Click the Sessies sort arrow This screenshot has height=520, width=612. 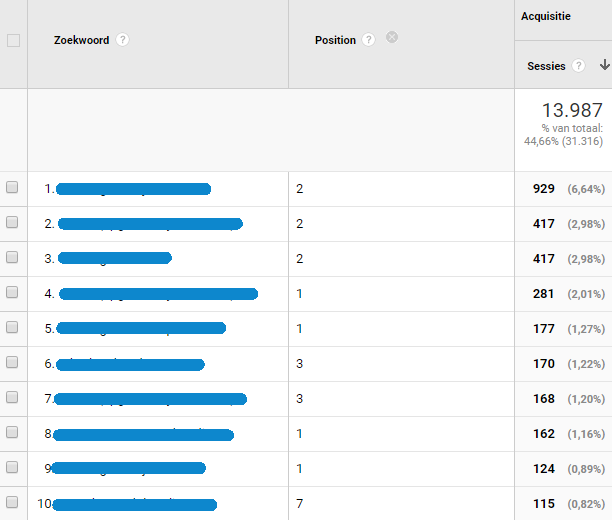tap(604, 65)
